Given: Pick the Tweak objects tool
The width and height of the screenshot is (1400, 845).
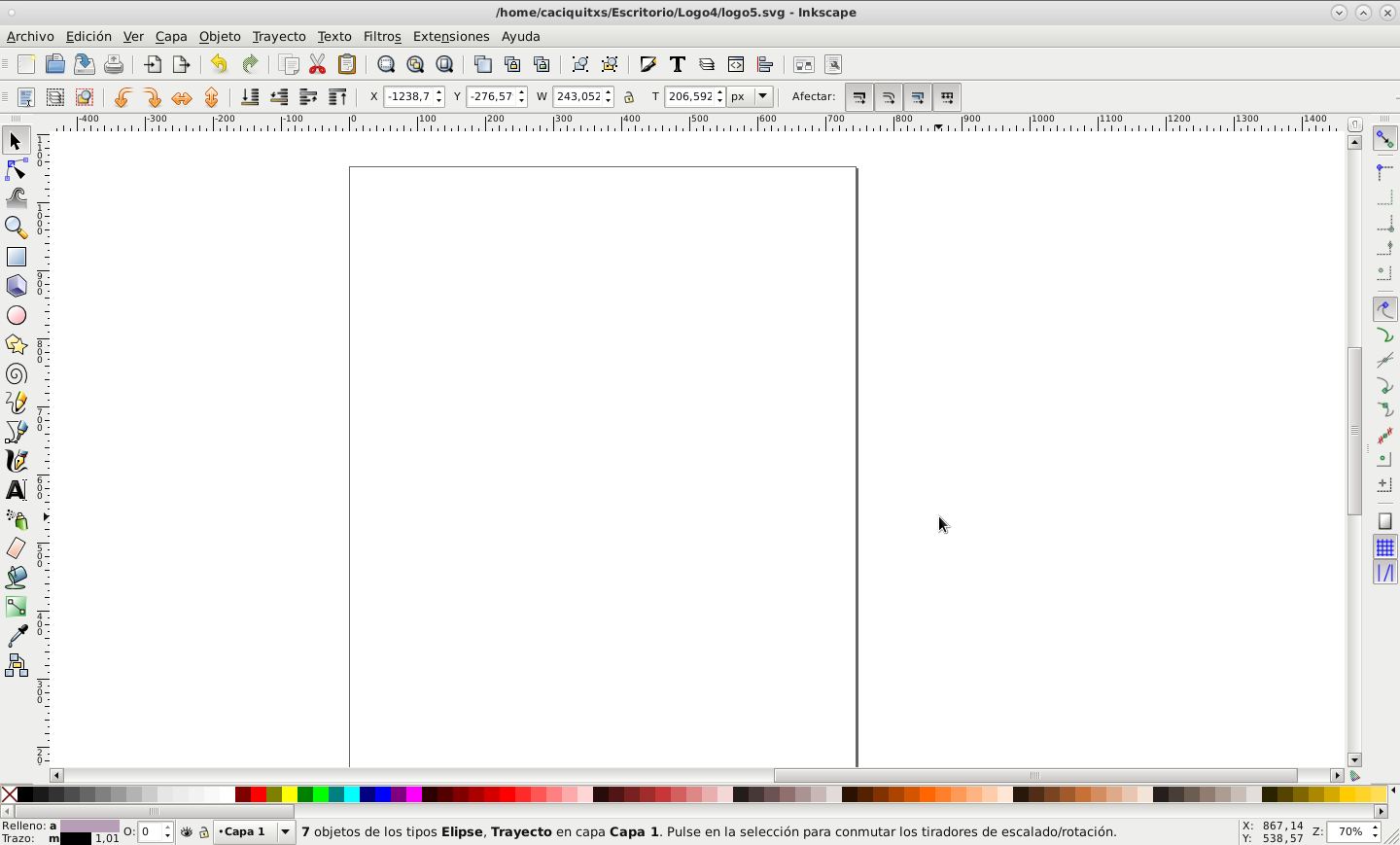Looking at the screenshot, I should click(x=17, y=198).
